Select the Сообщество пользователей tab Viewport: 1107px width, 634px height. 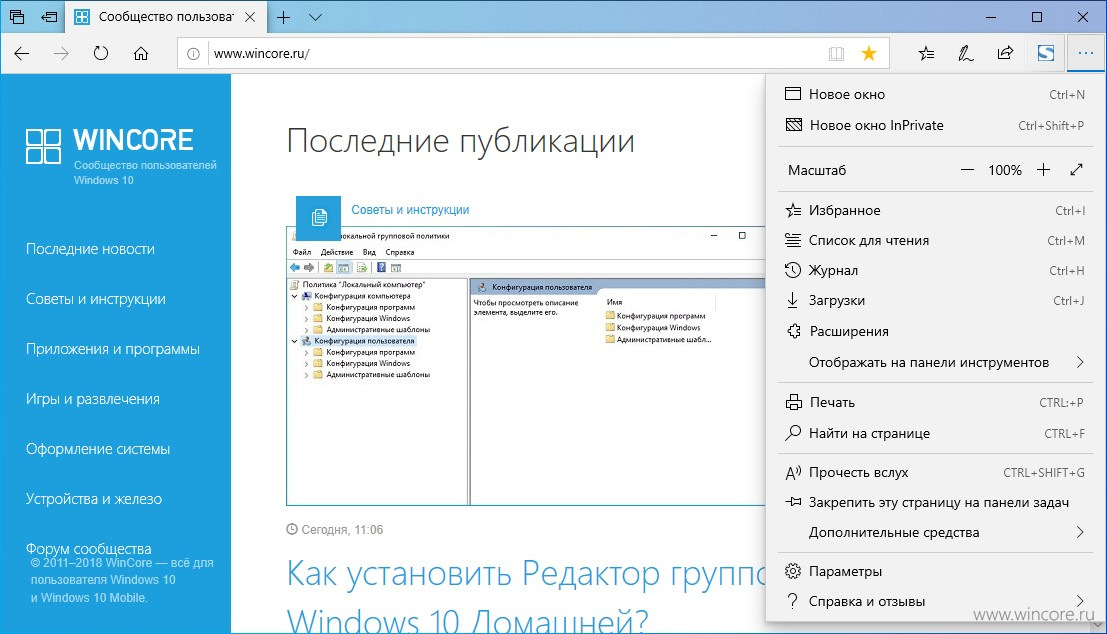click(166, 17)
